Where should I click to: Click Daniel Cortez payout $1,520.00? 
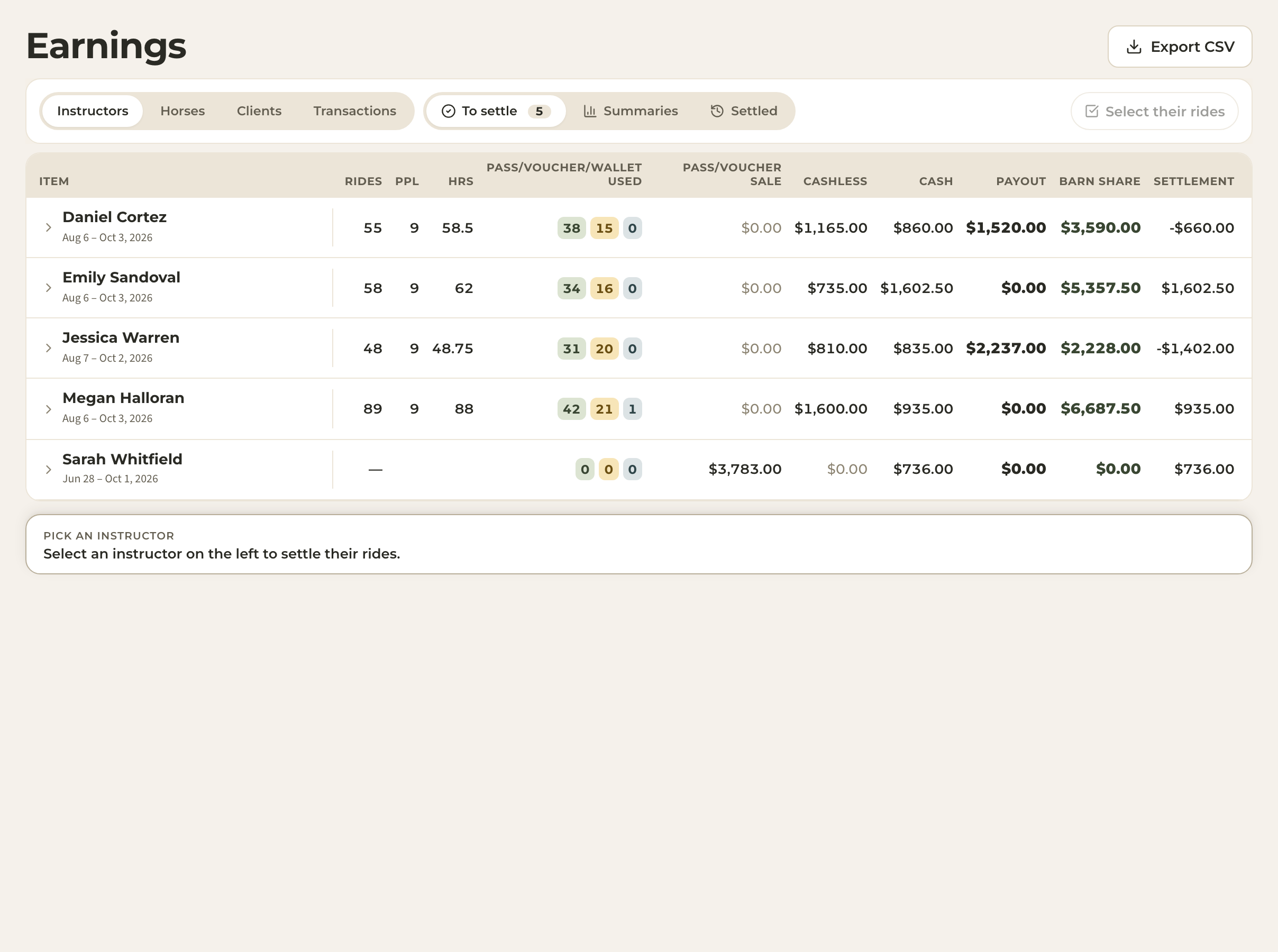(1006, 227)
